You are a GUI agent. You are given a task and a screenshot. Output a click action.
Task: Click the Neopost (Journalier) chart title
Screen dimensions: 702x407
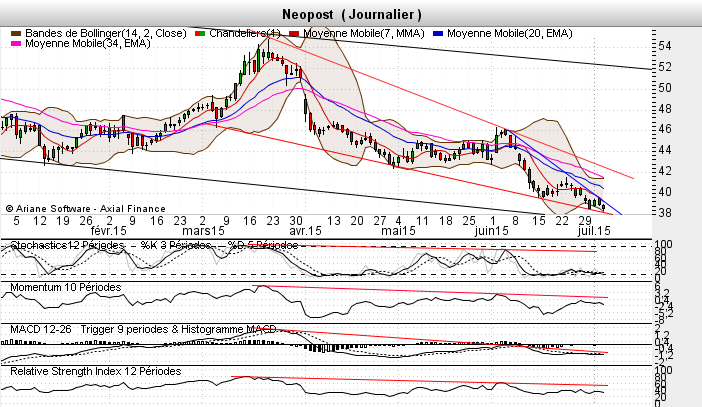pyautogui.click(x=352, y=15)
